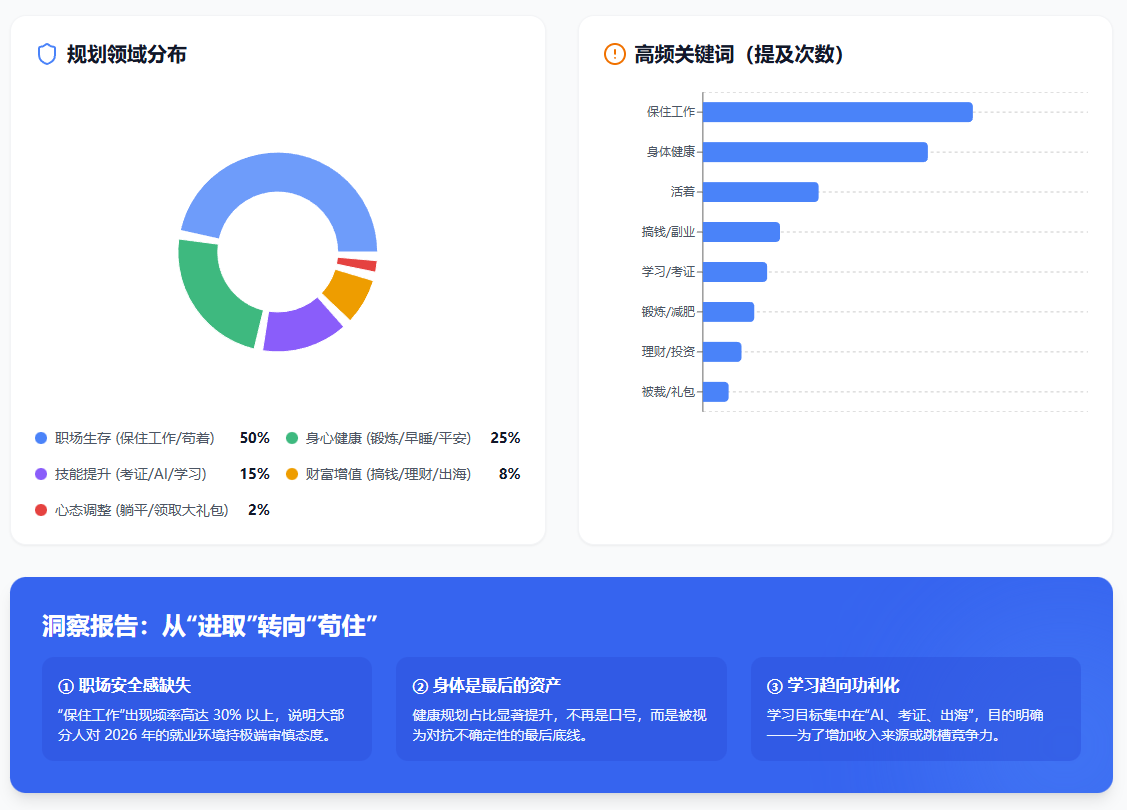
Task: Select the small red donut chart segment
Action: tap(357, 264)
